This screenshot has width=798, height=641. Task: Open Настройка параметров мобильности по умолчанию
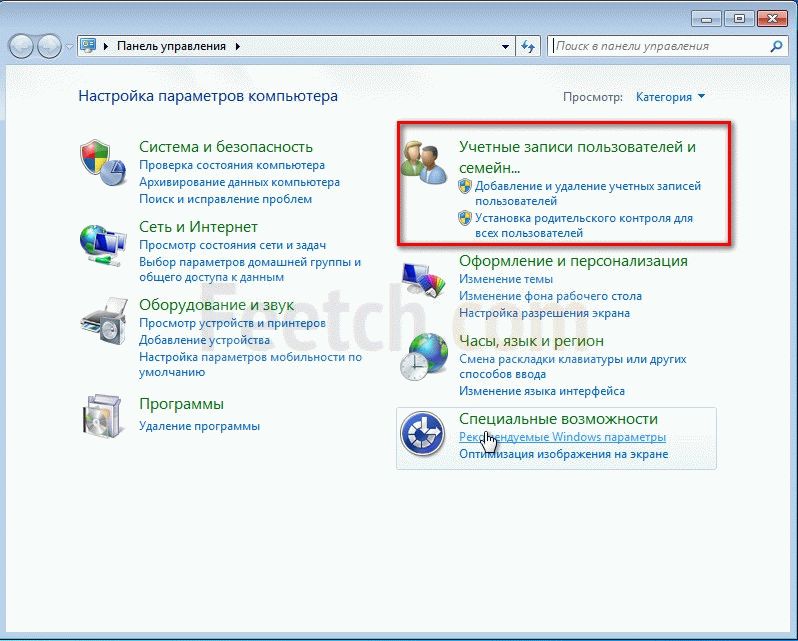(x=250, y=364)
